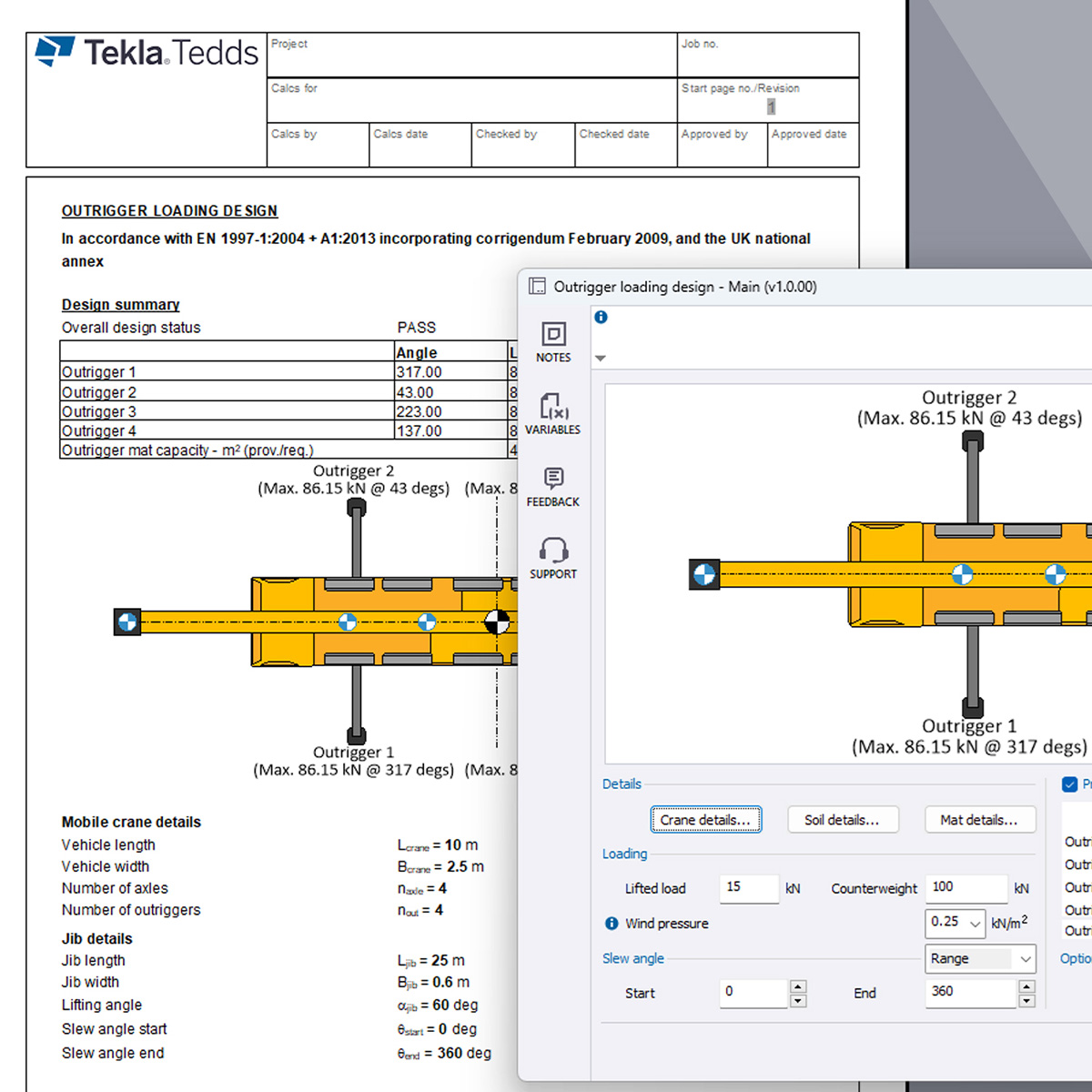This screenshot has width=1092, height=1092.
Task: Expand the gray arrow under the info icon
Action: [601, 359]
